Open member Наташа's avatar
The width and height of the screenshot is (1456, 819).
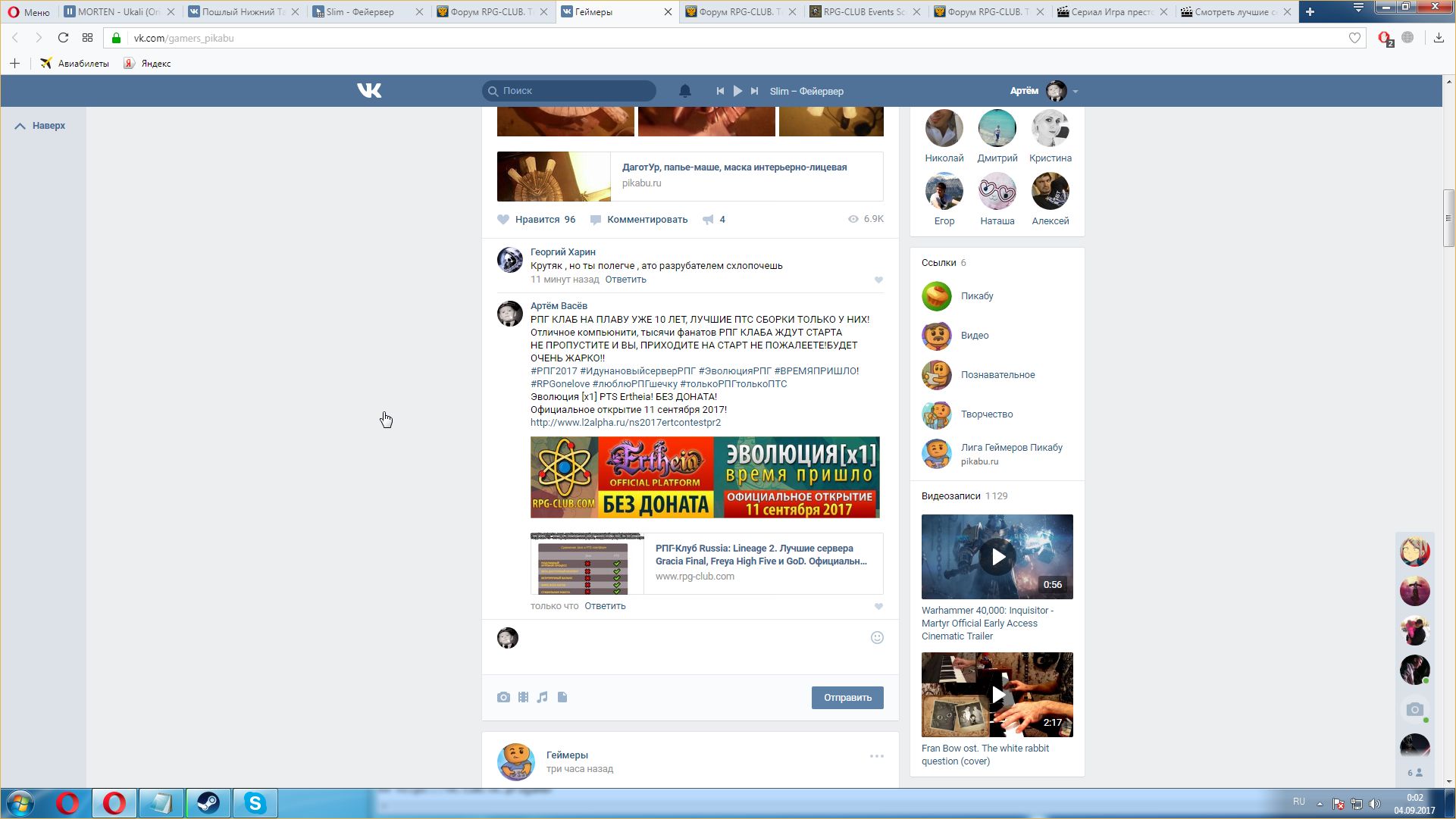tap(997, 191)
